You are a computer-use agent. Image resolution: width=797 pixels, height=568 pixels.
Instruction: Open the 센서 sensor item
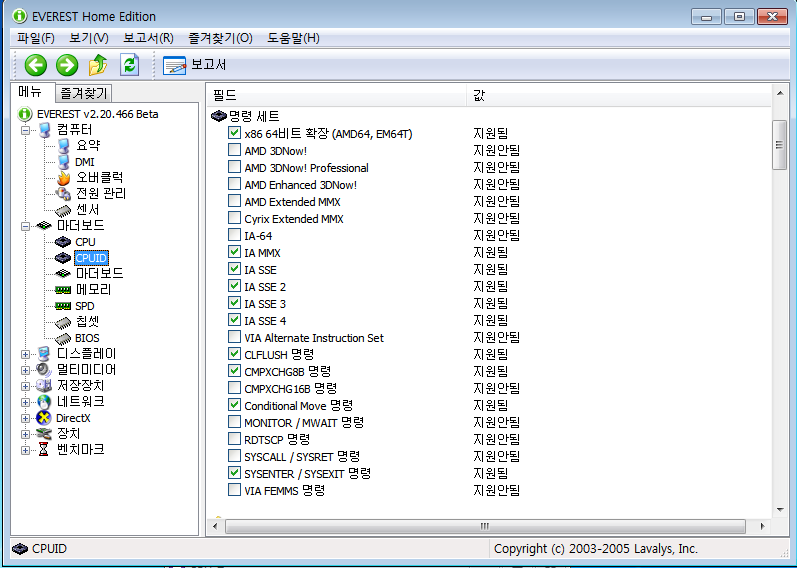[78, 210]
